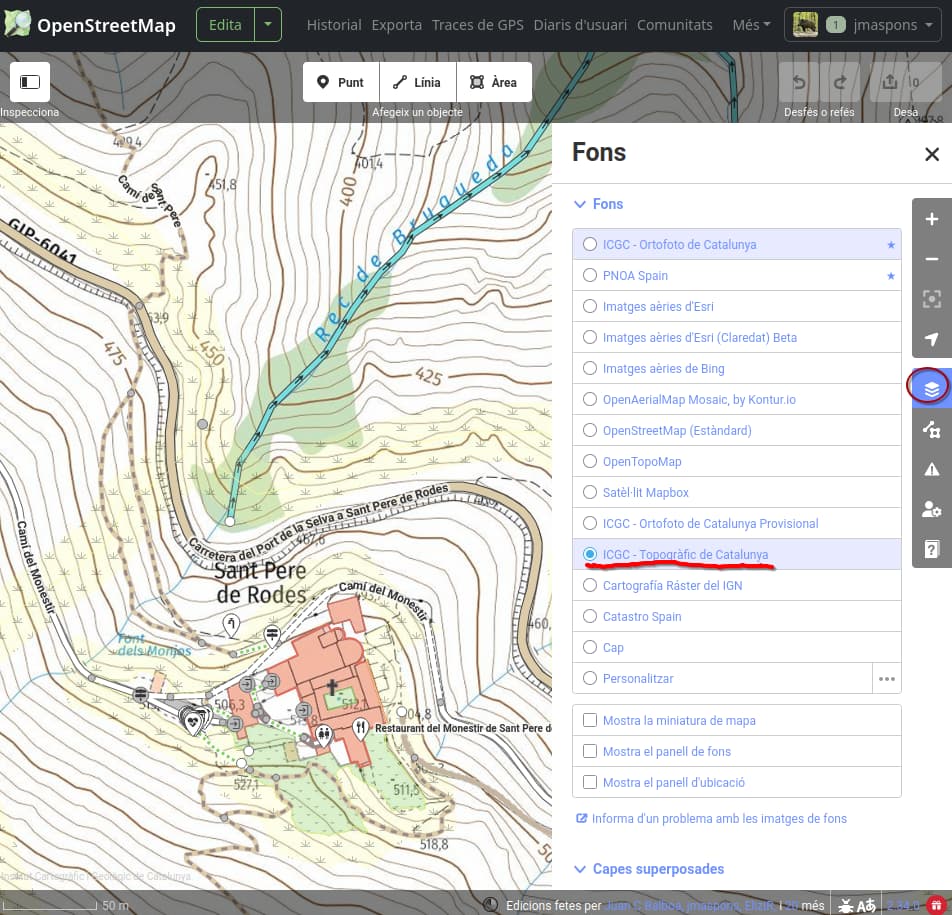
Task: Click the background layers stack icon
Action: click(x=932, y=388)
